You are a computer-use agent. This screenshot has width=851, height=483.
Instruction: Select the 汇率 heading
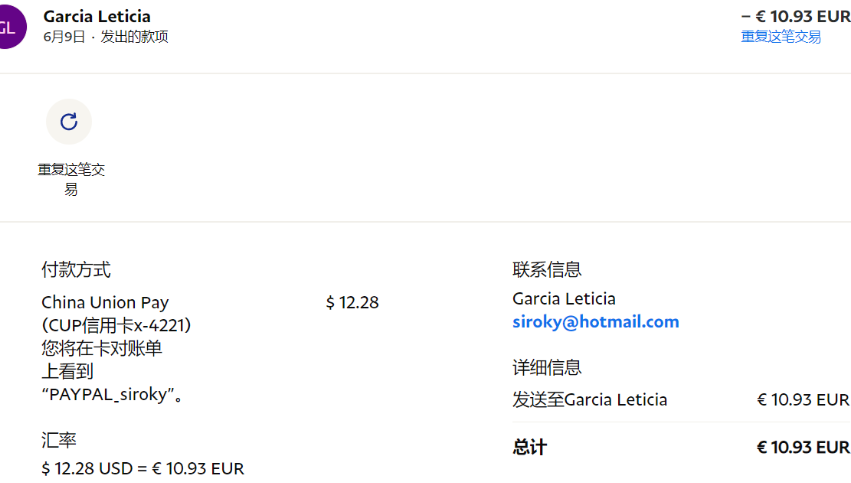pos(59,440)
